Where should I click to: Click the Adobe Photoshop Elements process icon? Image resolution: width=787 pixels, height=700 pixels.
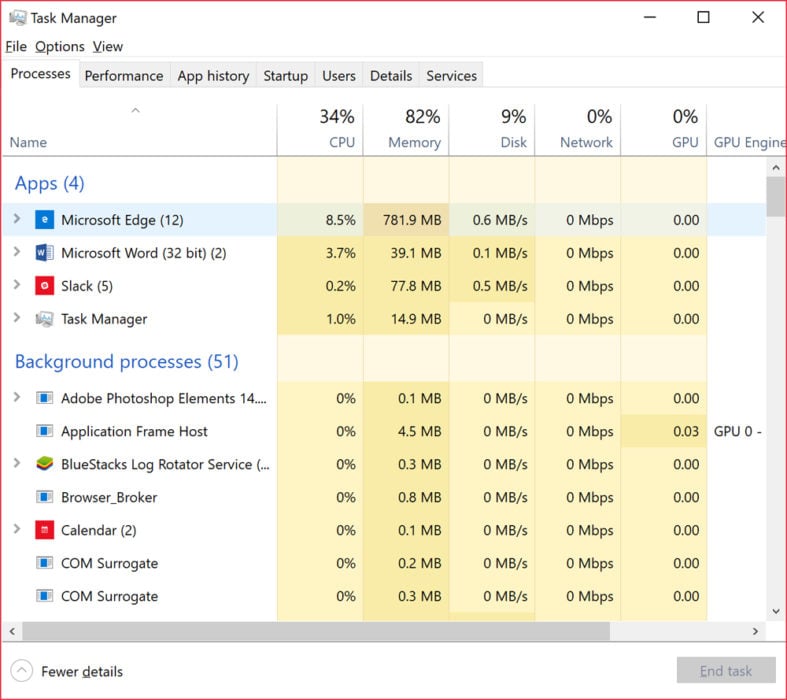44,398
